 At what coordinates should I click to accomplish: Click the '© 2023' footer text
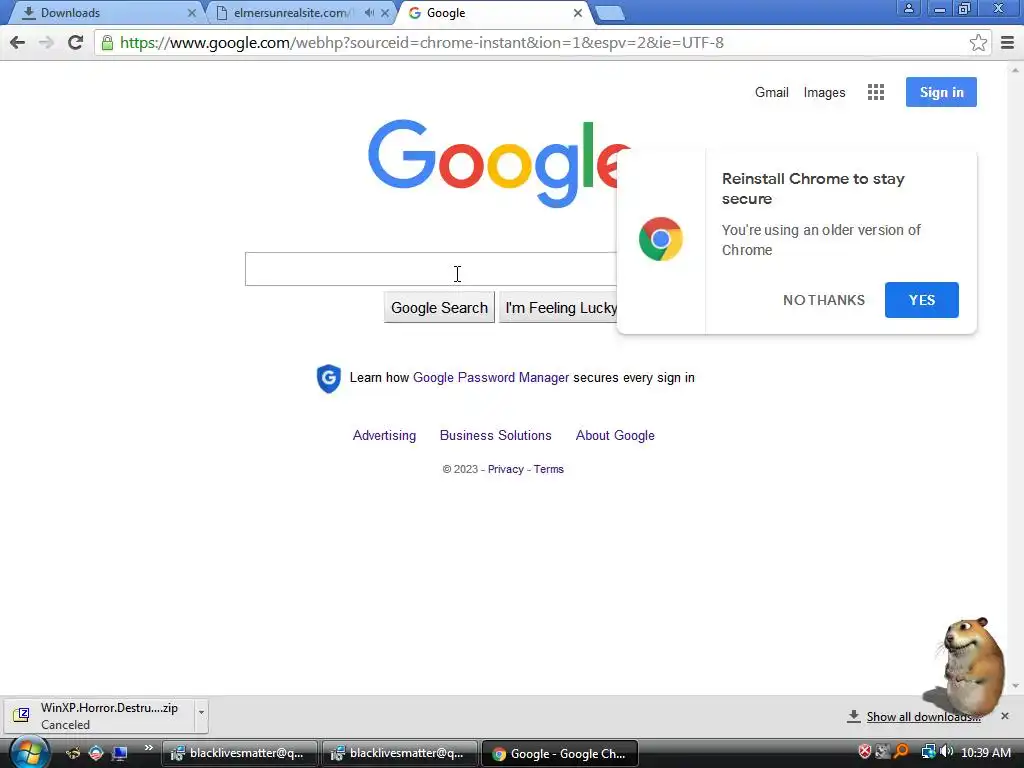click(460, 470)
